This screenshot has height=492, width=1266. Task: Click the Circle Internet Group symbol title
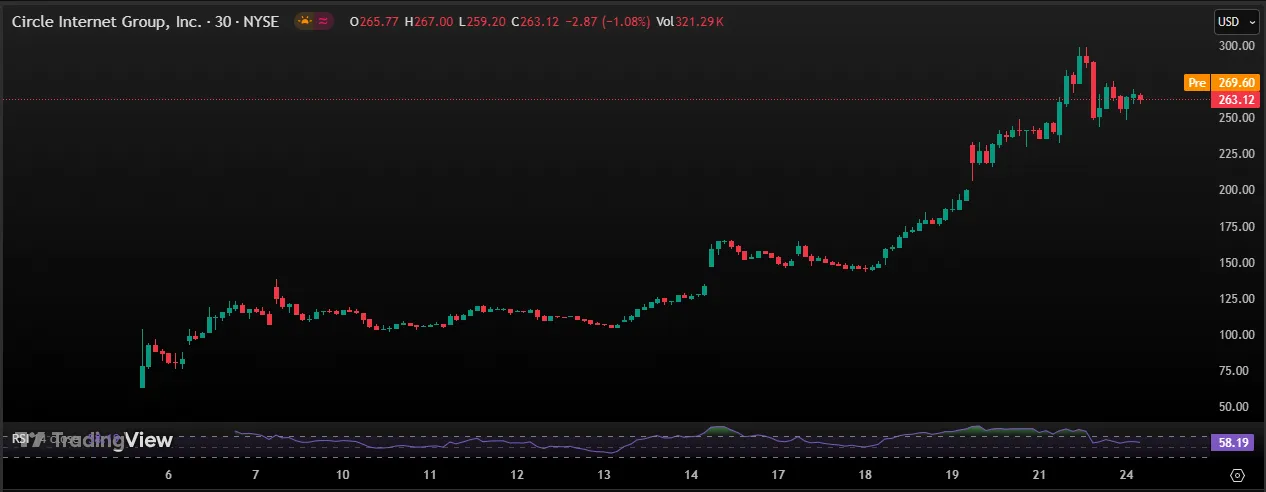(113, 22)
